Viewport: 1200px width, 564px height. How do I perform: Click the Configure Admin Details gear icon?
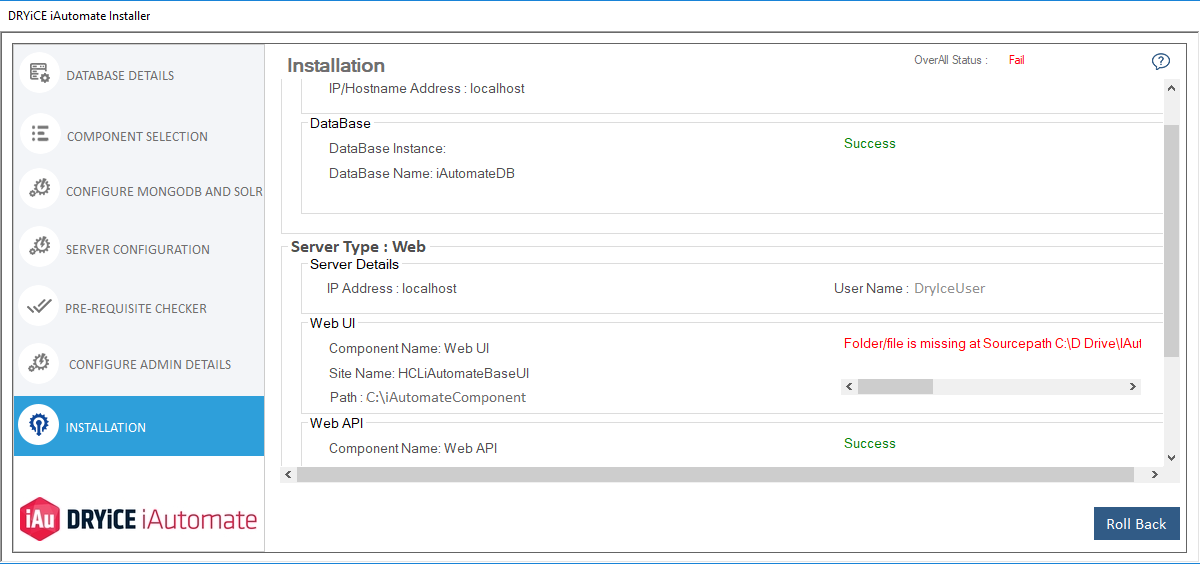(x=40, y=363)
